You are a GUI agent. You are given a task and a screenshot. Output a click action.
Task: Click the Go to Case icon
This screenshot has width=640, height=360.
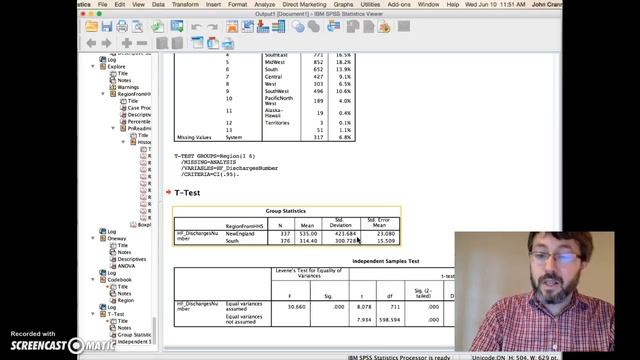coord(247,27)
